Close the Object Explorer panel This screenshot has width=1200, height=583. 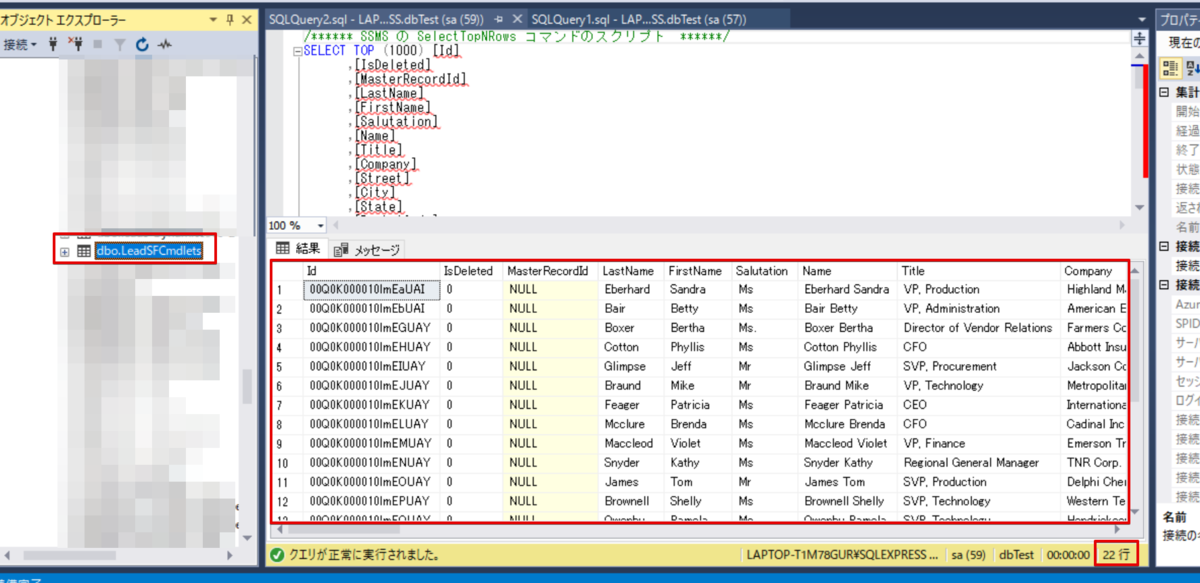248,19
